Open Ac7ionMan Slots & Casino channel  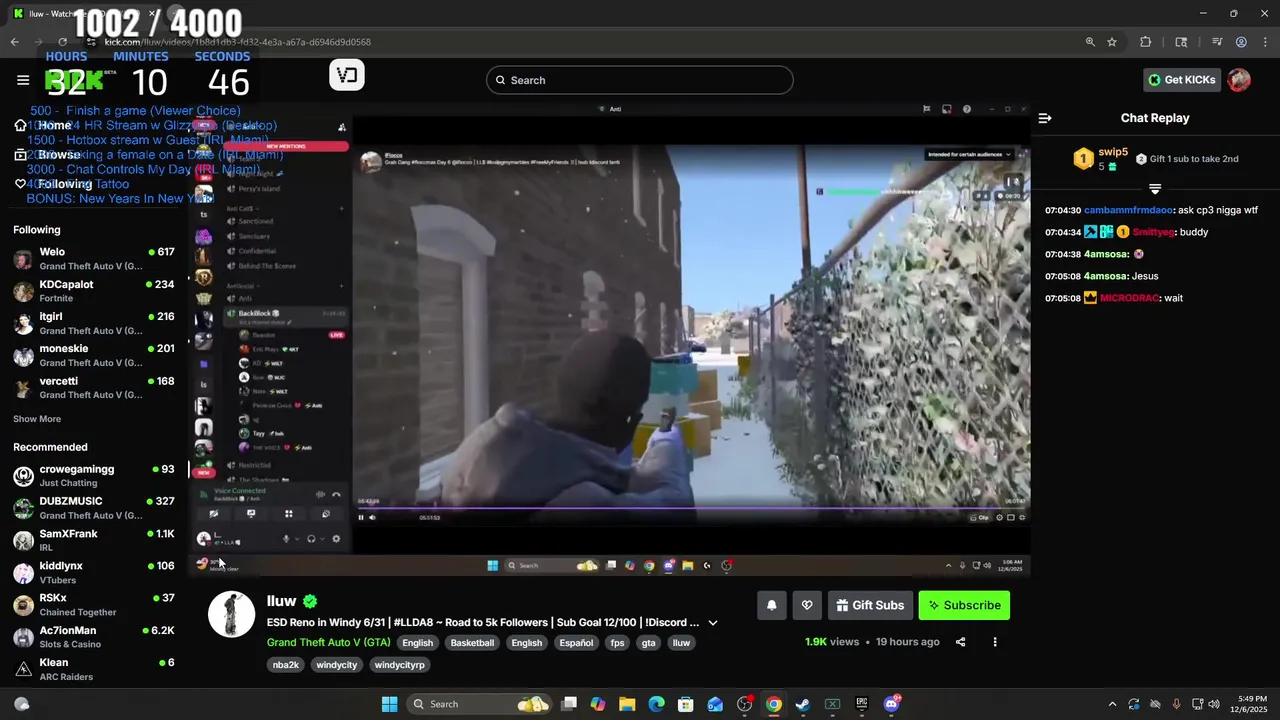96,637
